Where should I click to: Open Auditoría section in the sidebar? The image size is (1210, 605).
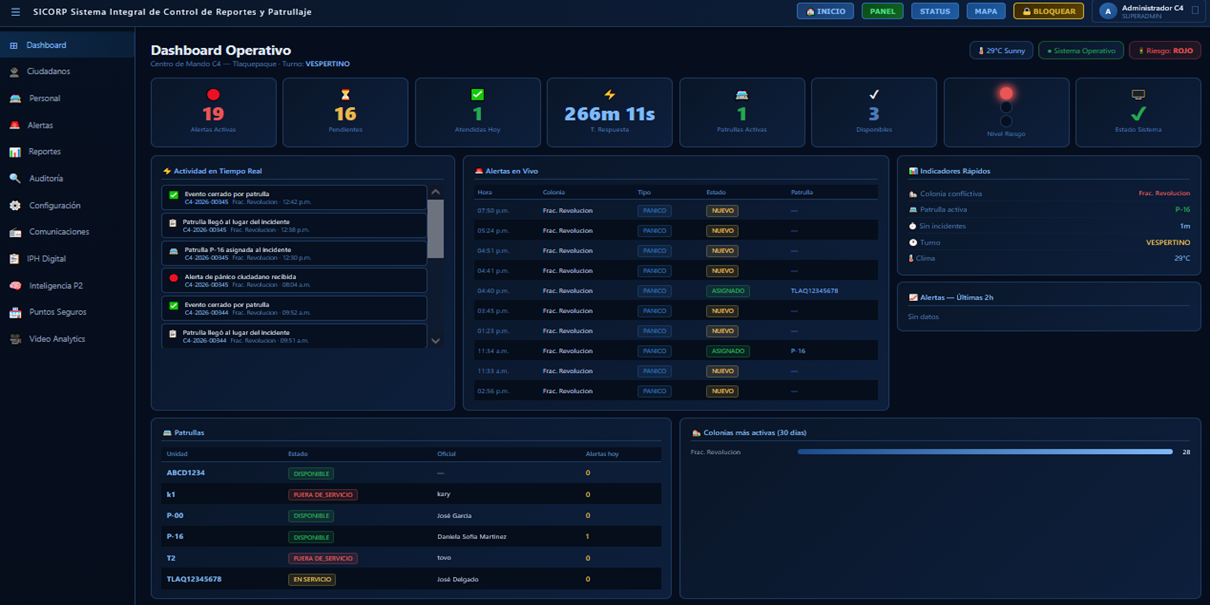click(x=67, y=178)
